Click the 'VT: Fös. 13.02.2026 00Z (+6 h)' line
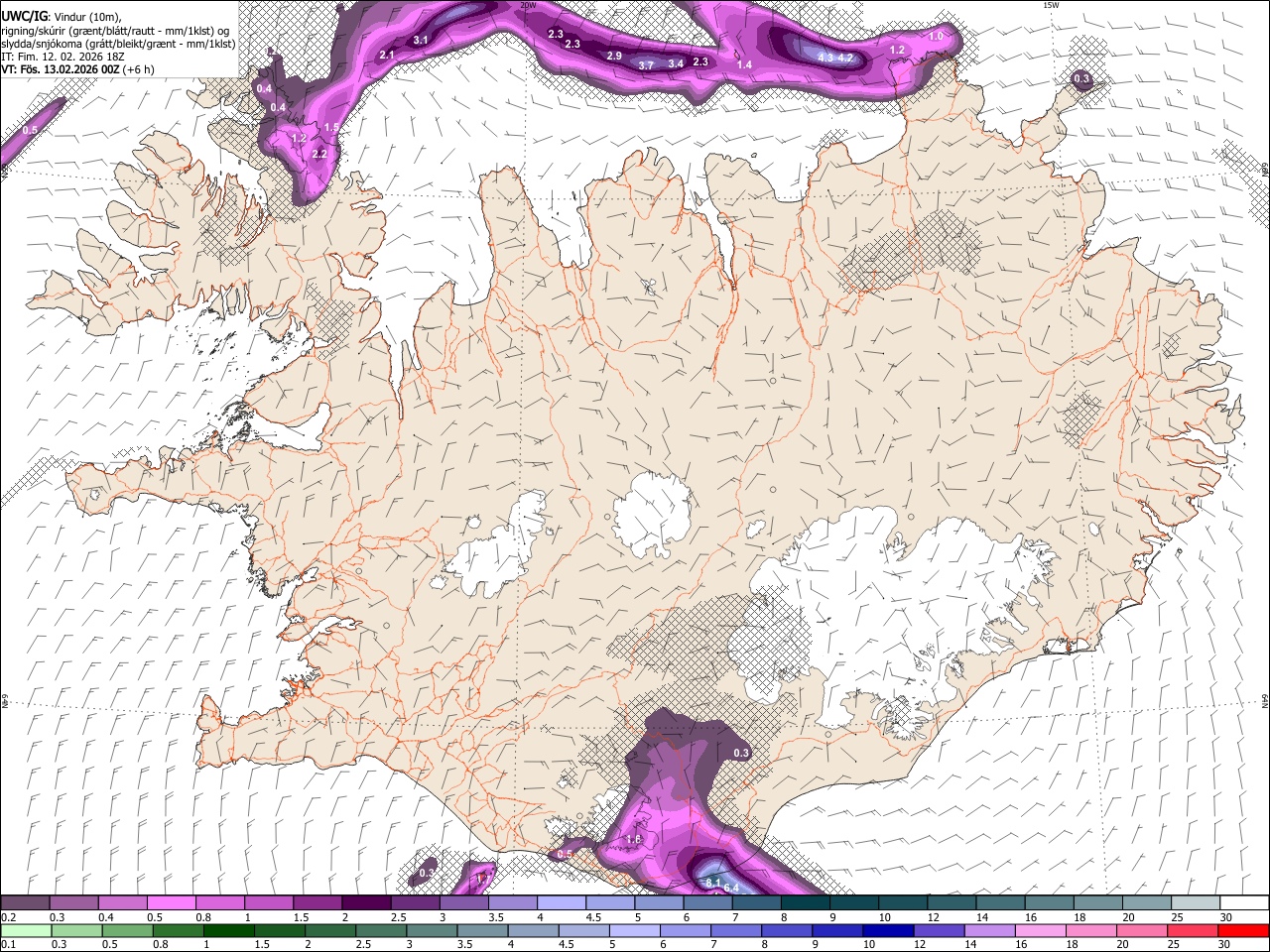The width and height of the screenshot is (1270, 952). pyautogui.click(x=78, y=70)
